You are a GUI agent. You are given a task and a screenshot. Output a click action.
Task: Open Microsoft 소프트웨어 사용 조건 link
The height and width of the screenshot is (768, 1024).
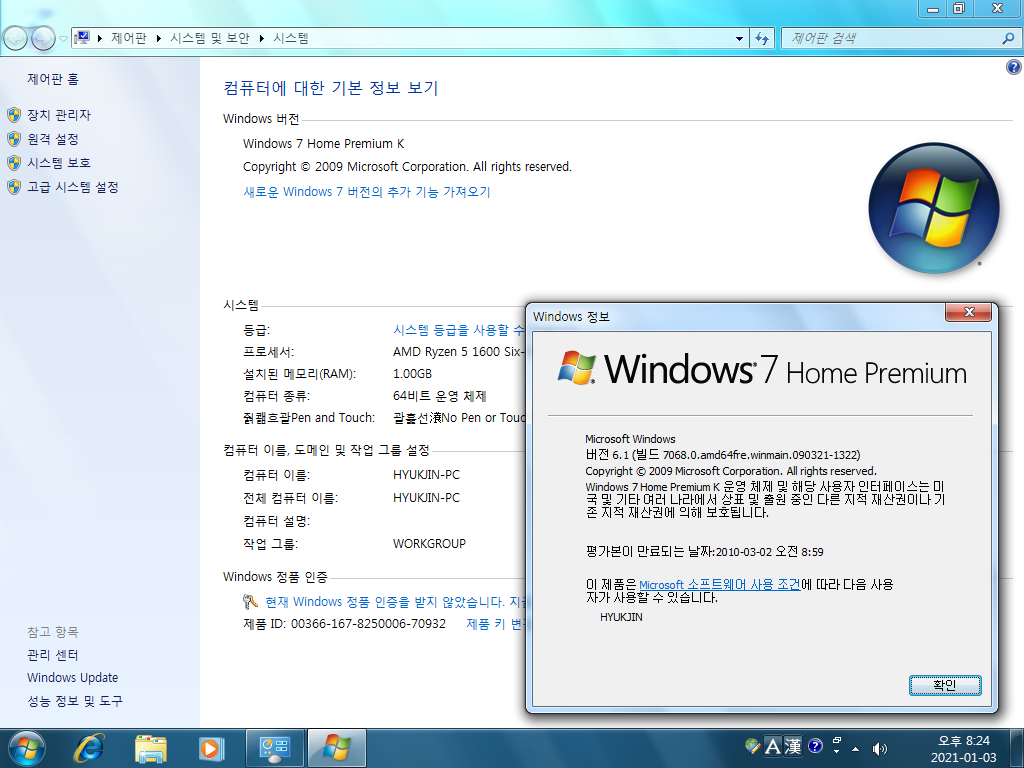(720, 584)
